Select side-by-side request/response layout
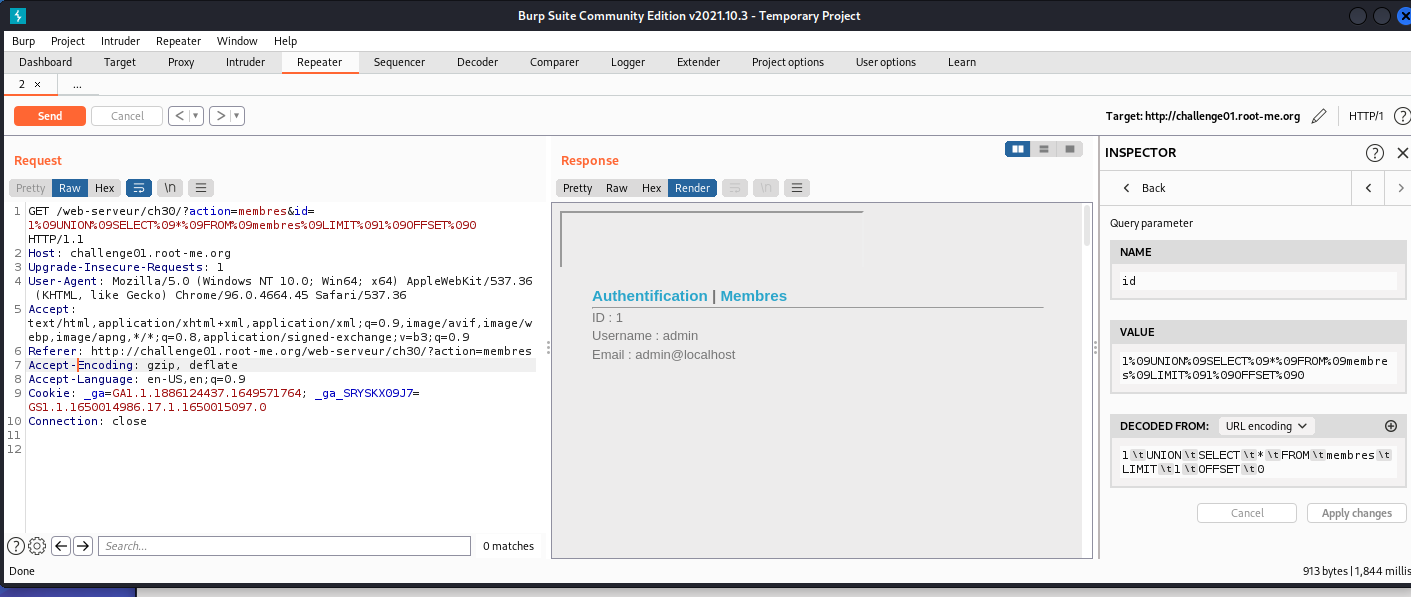 click(1018, 149)
